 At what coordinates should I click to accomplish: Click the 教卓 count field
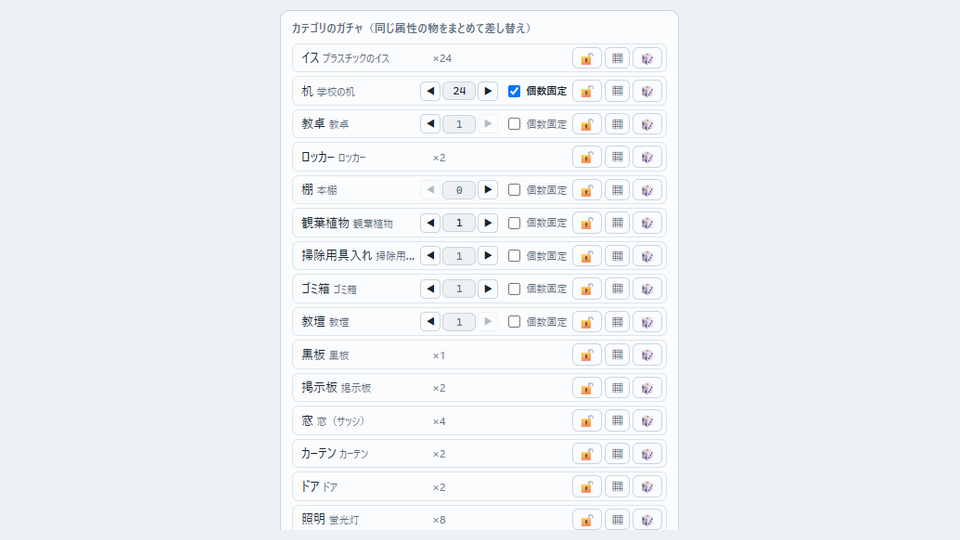[459, 124]
